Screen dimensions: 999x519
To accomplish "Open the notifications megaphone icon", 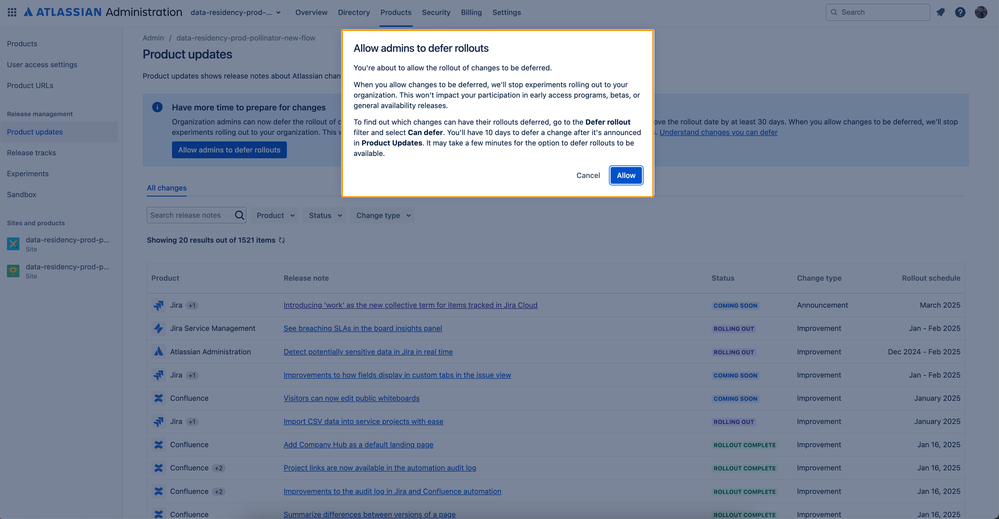I will click(x=940, y=12).
